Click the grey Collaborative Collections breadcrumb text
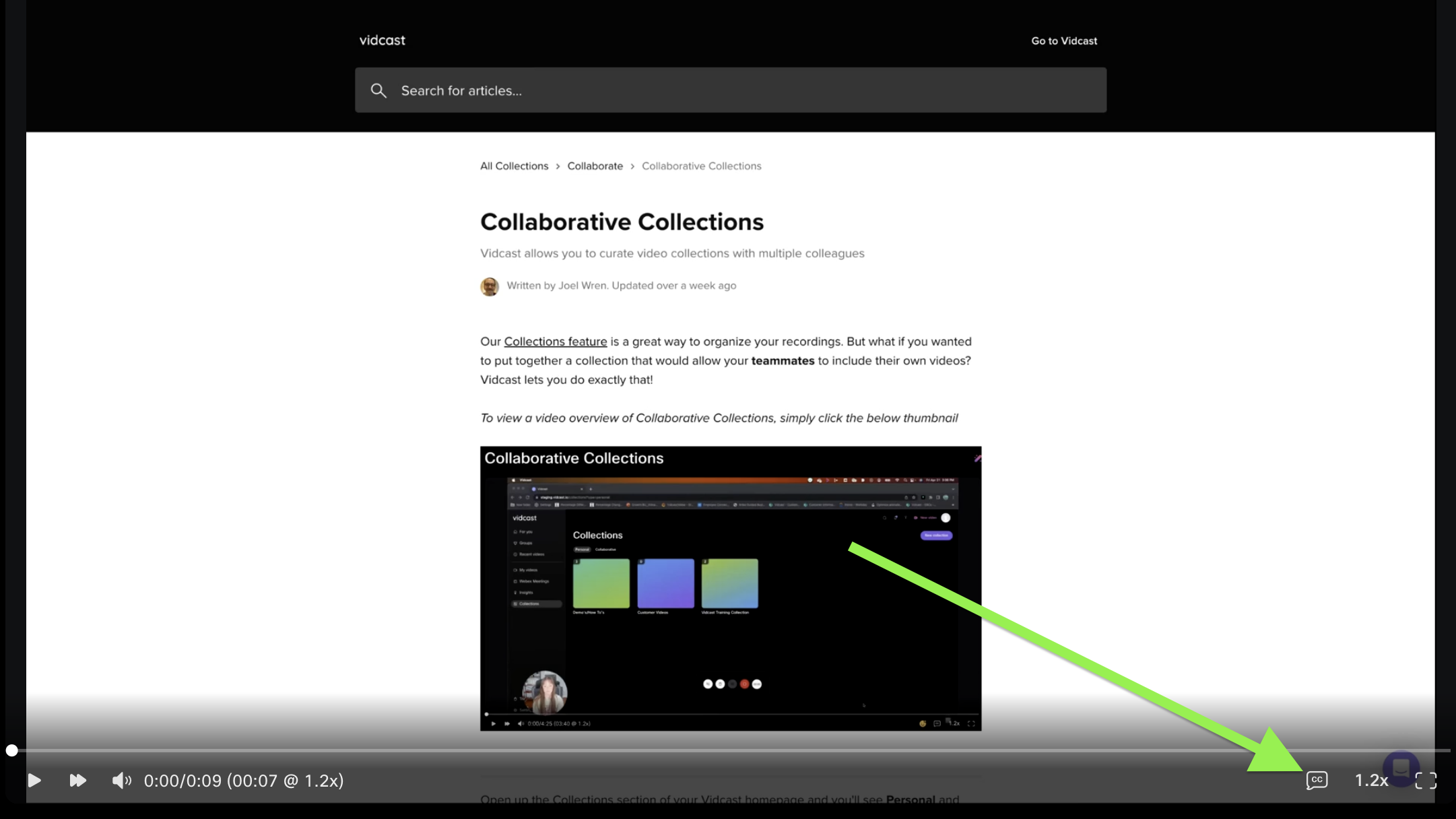Viewport: 1456px width, 819px height. pos(701,166)
